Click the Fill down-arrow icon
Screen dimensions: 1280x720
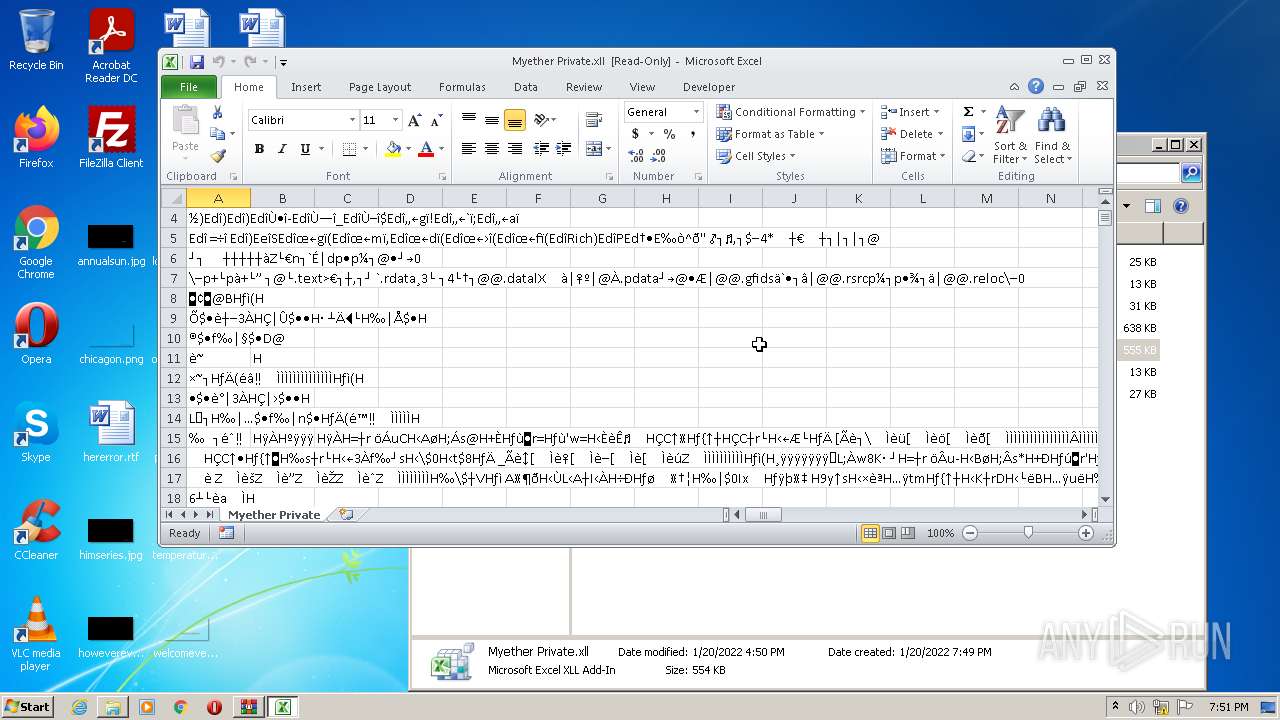(968, 134)
